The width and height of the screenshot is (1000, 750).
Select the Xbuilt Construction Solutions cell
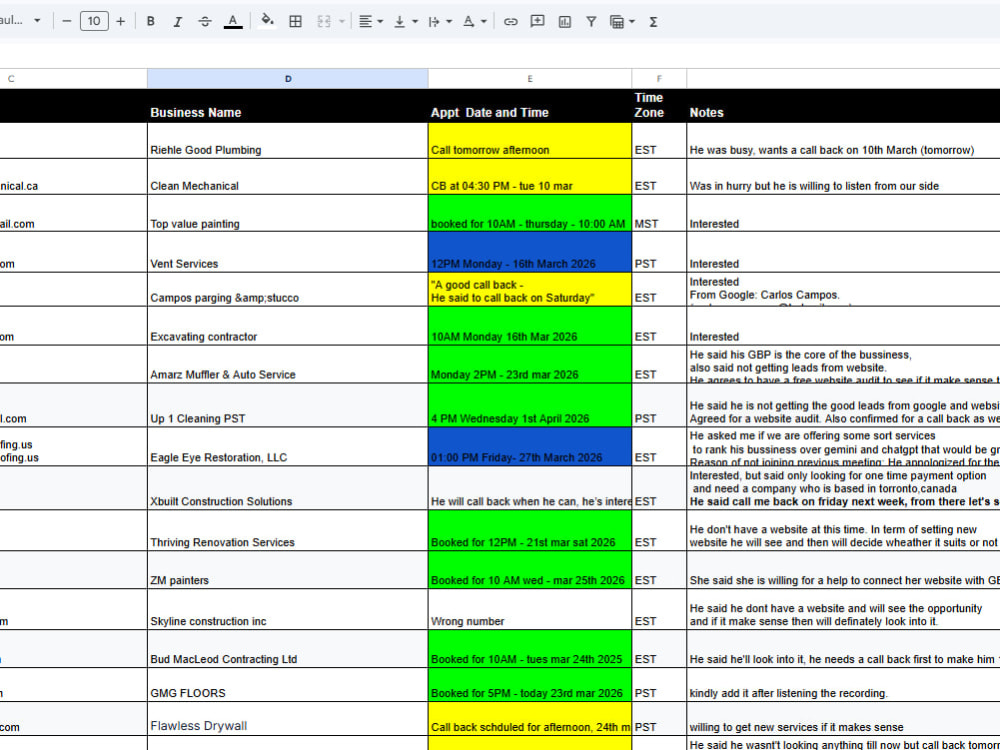click(288, 488)
